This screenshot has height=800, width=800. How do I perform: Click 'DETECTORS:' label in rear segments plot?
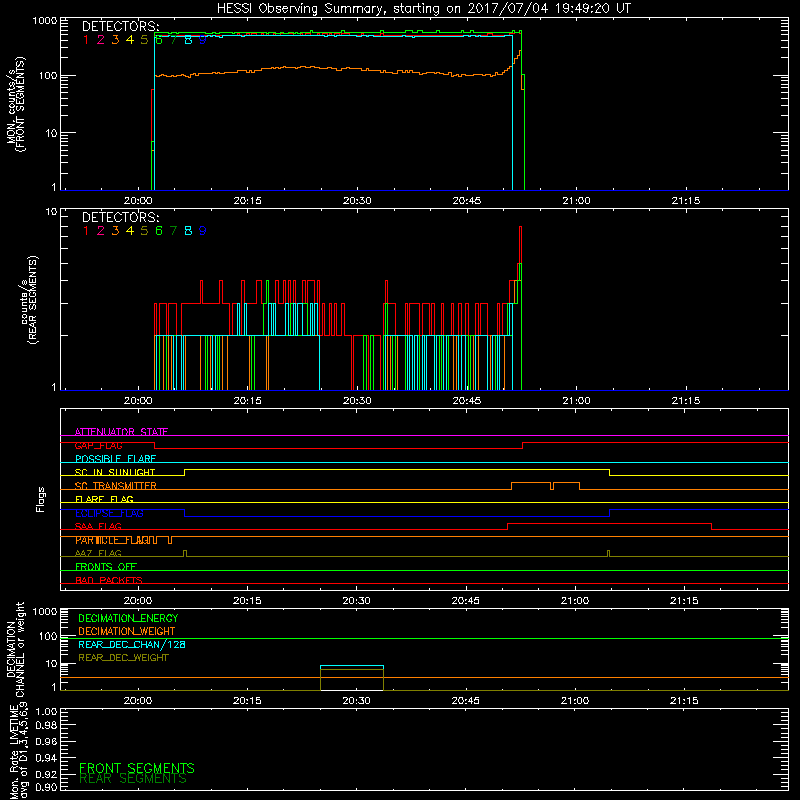(x=120, y=217)
